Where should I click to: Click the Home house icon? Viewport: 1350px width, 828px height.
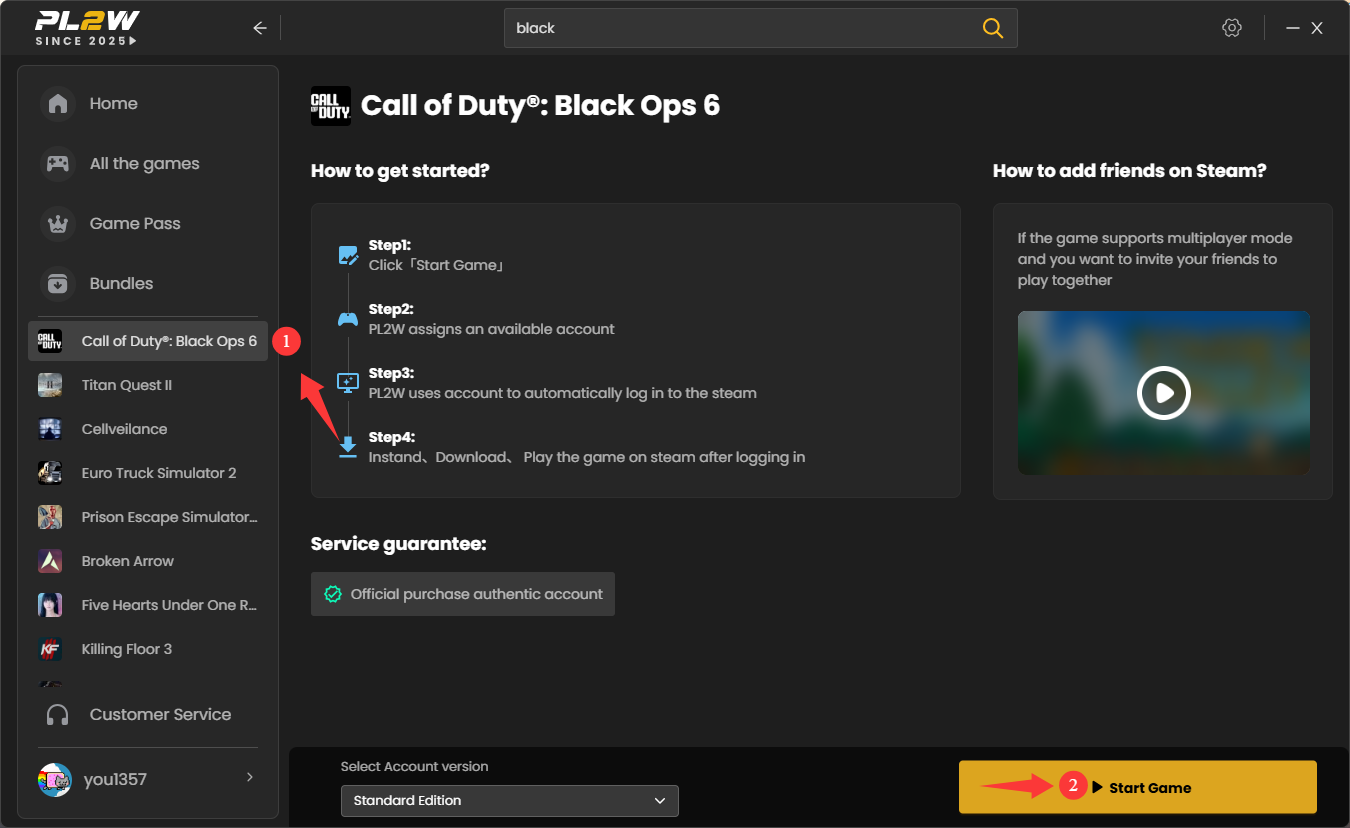click(x=58, y=104)
